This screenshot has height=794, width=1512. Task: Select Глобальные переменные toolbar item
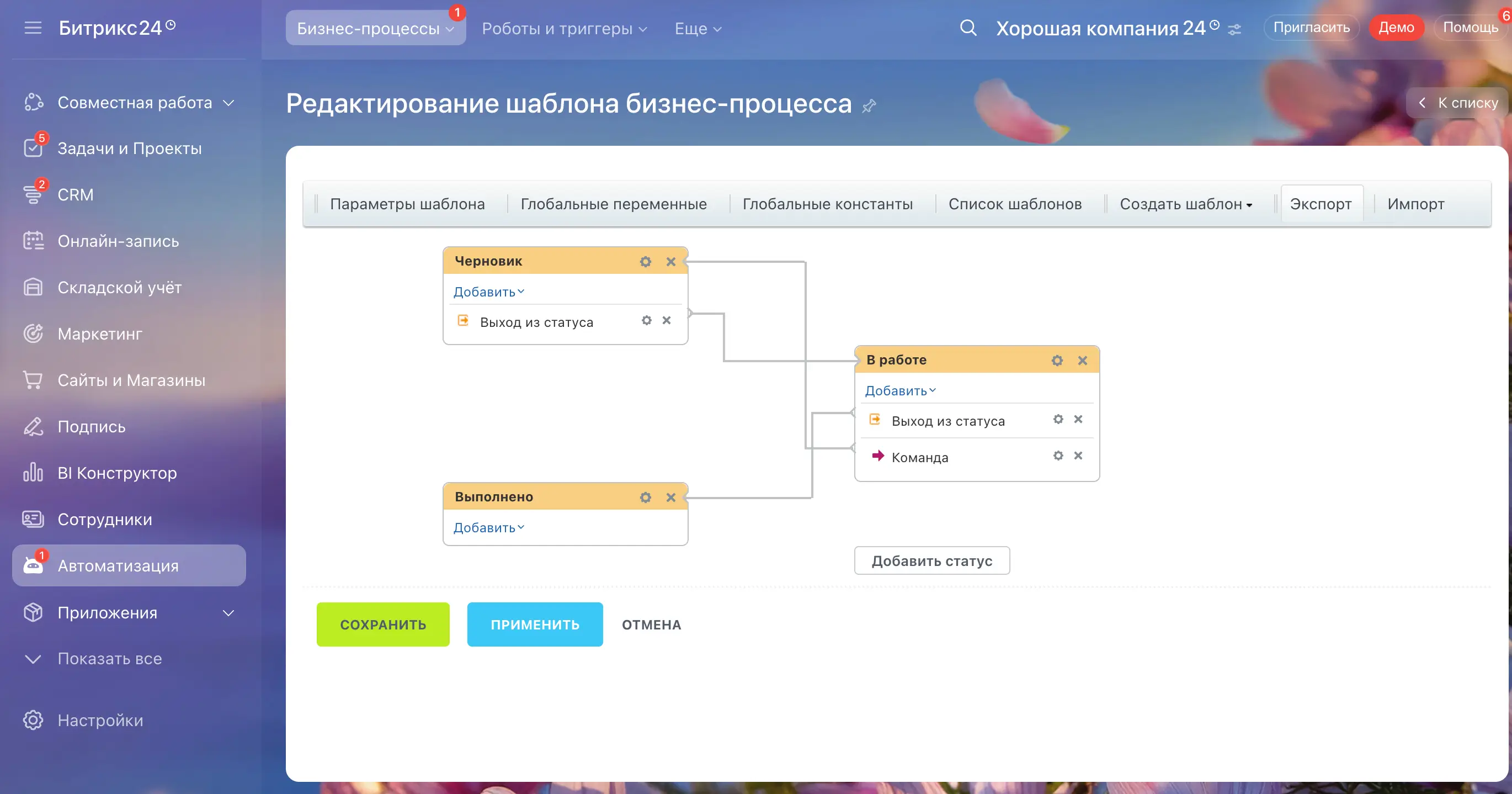tap(614, 204)
